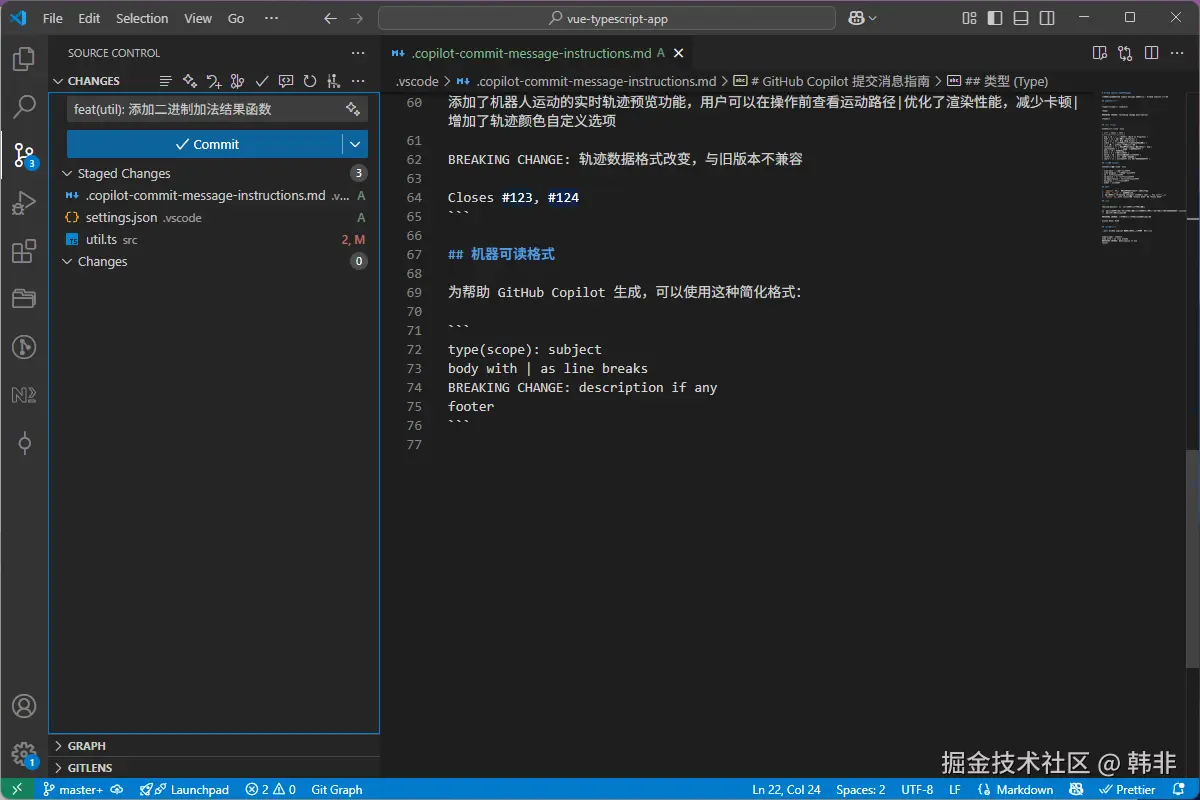Customize layout icon in title bar
The height and width of the screenshot is (800, 1200).
click(969, 18)
